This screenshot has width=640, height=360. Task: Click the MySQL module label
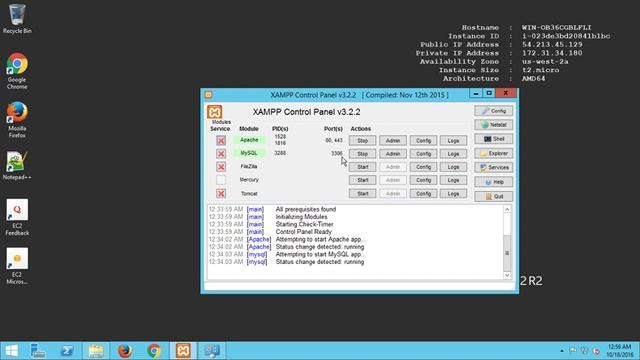pyautogui.click(x=249, y=153)
